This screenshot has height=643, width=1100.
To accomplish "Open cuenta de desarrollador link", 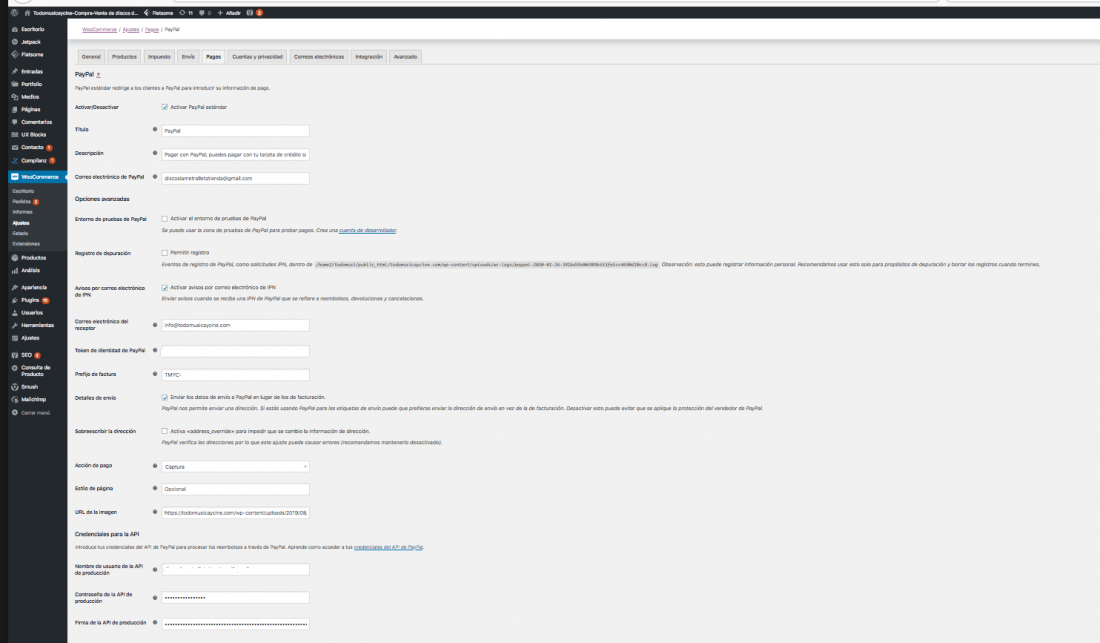I will (368, 230).
